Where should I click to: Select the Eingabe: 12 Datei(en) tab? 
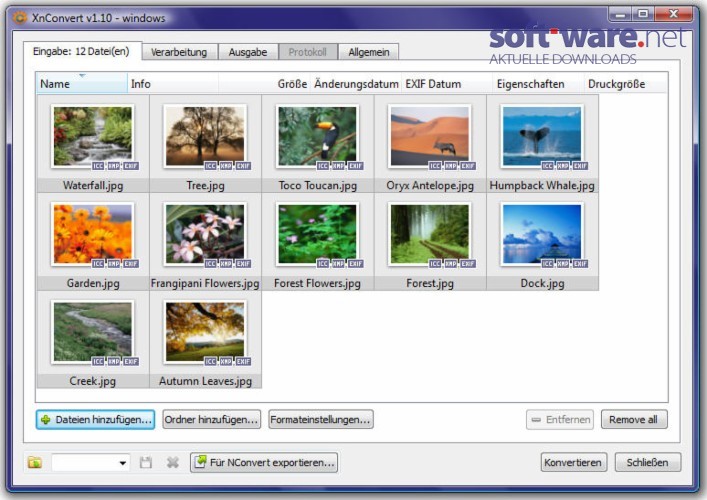[82, 51]
